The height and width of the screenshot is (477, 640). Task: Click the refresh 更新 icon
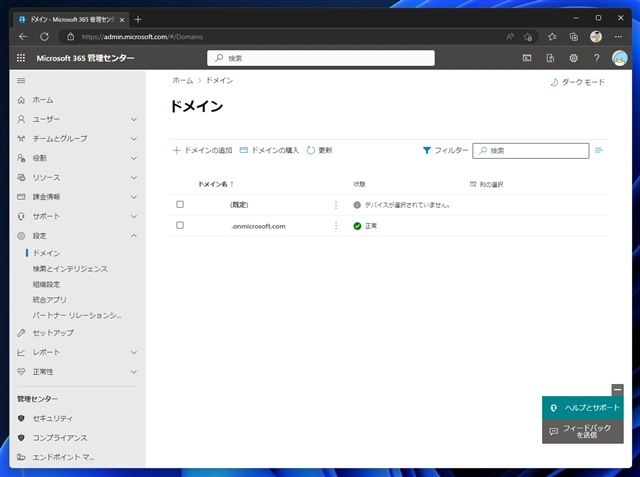(x=311, y=150)
